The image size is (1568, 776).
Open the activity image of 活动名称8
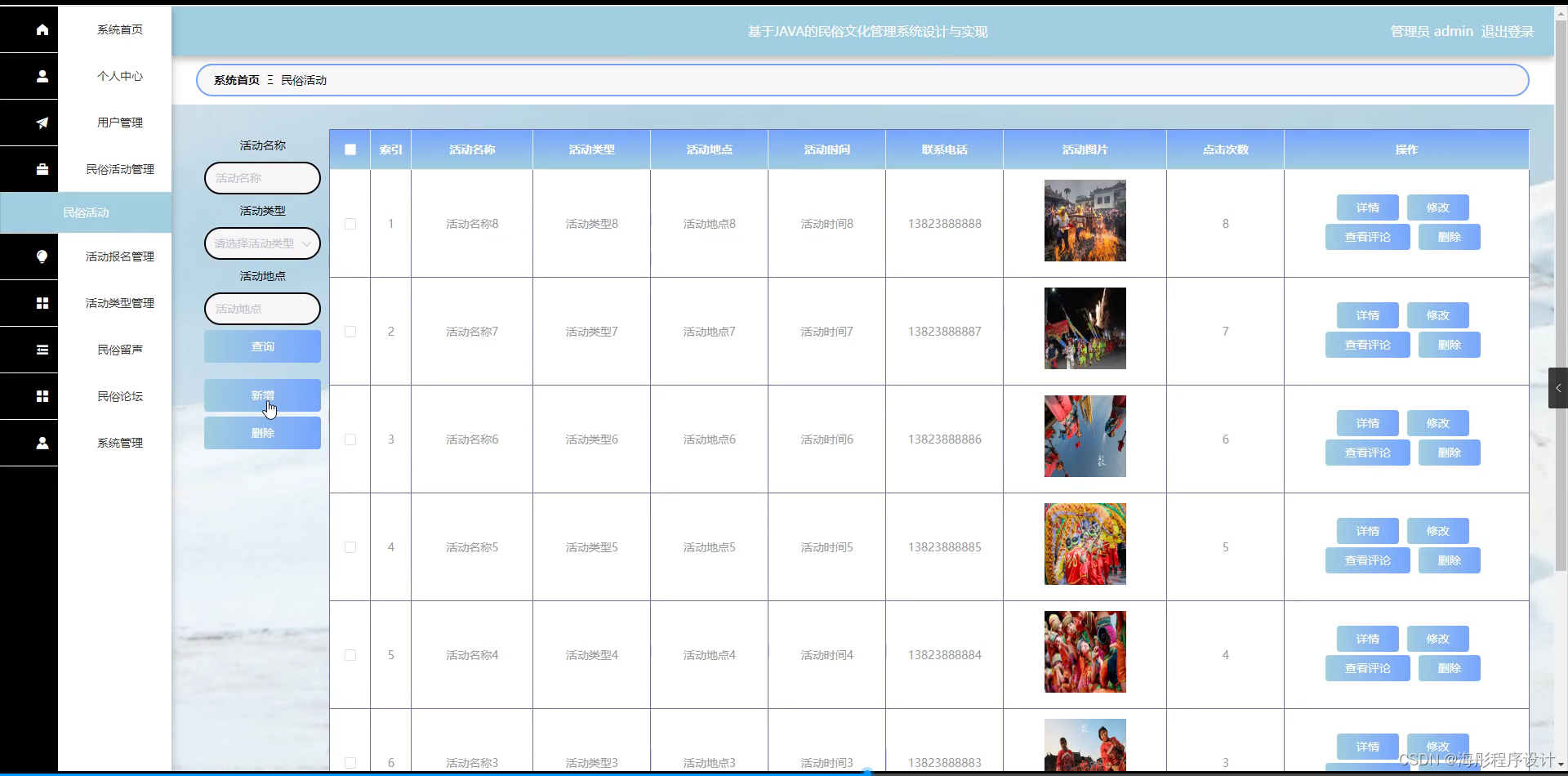[x=1085, y=221]
